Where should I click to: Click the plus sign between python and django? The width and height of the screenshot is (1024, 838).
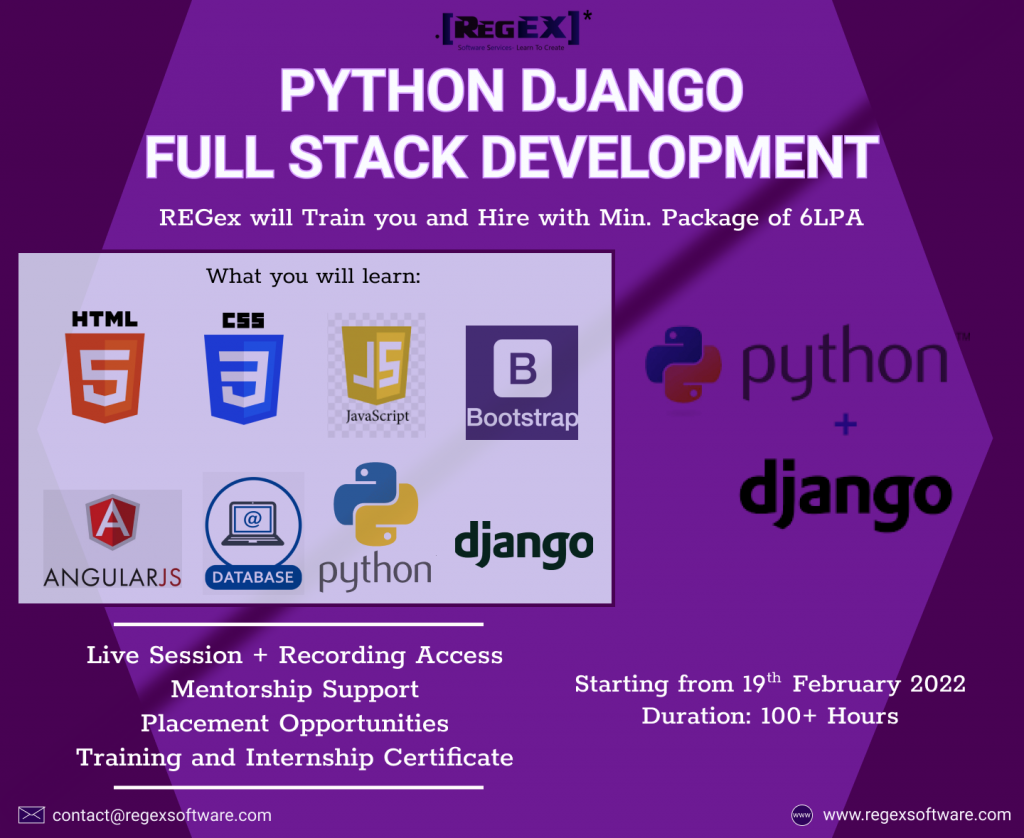tap(846, 425)
